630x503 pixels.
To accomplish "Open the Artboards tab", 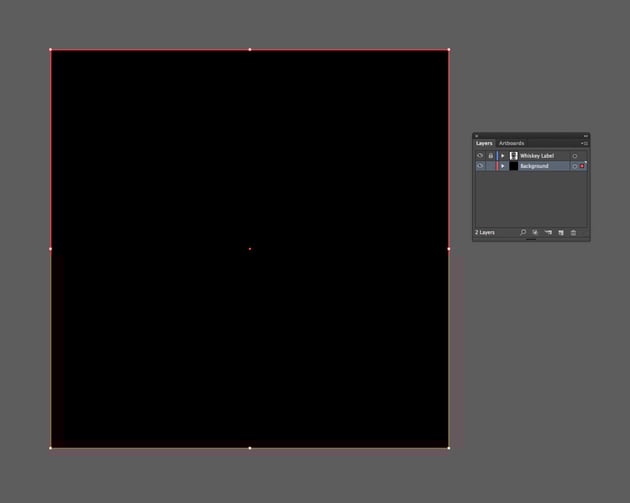I will pyautogui.click(x=511, y=143).
